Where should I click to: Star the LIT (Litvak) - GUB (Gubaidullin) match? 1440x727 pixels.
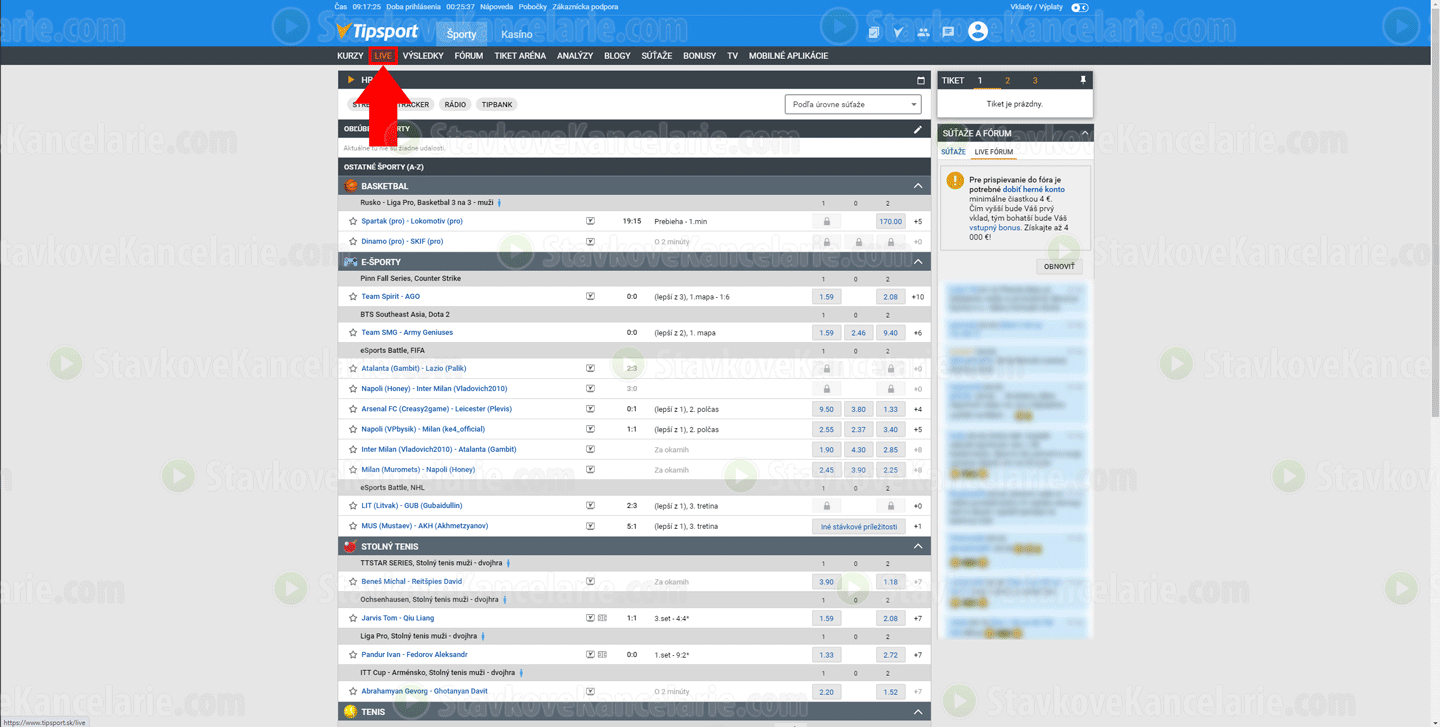[353, 505]
